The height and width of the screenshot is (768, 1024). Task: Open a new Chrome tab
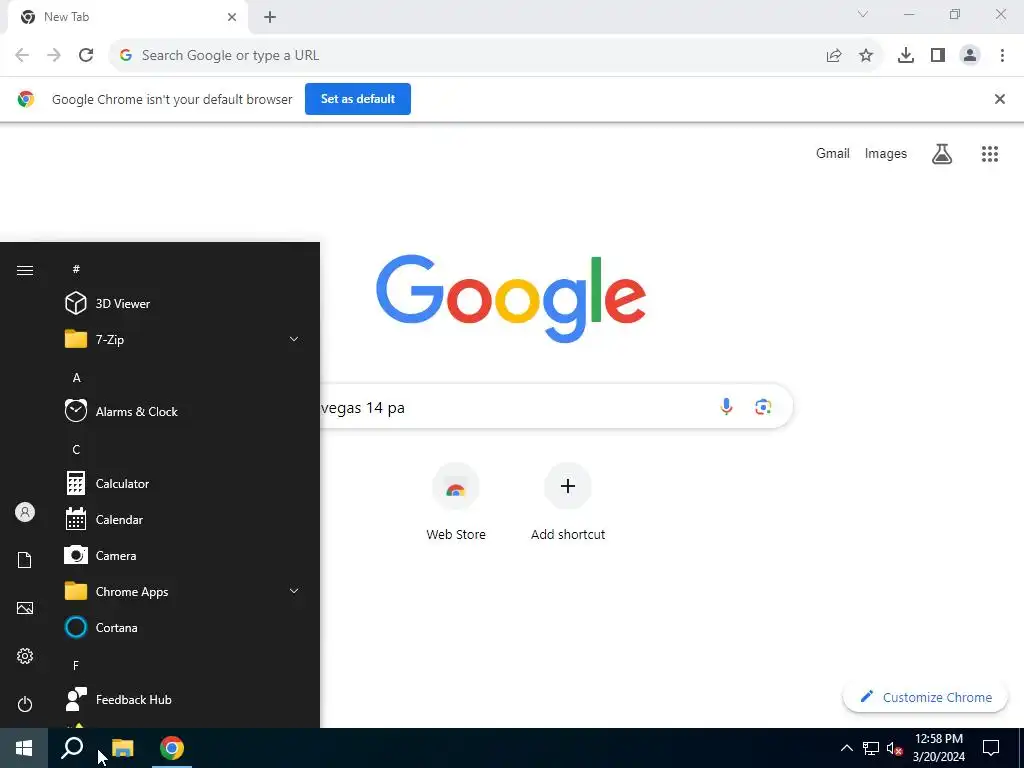click(270, 17)
